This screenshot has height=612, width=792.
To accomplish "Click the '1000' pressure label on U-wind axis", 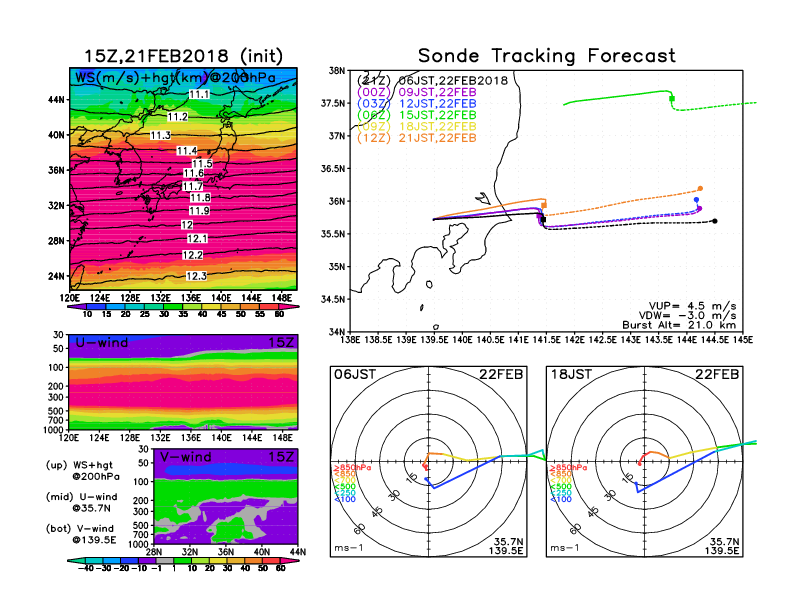I will tap(54, 430).
